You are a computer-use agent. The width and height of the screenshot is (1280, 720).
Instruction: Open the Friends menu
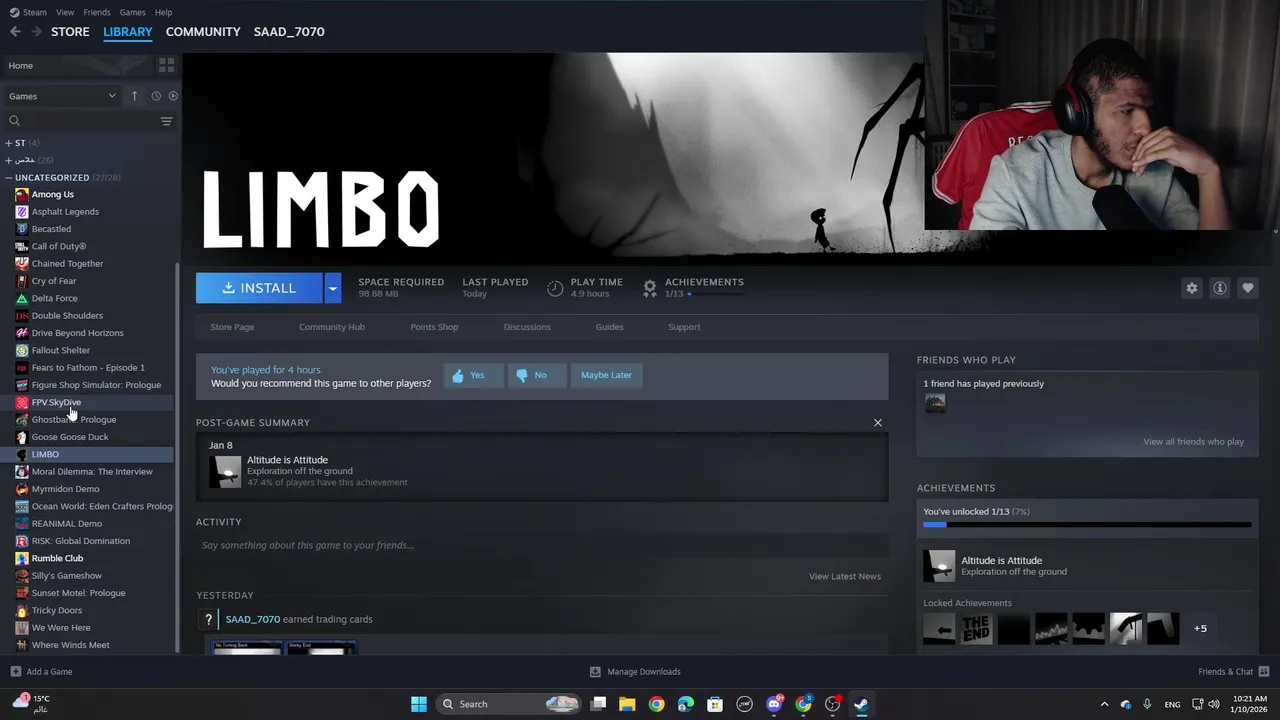coord(97,12)
